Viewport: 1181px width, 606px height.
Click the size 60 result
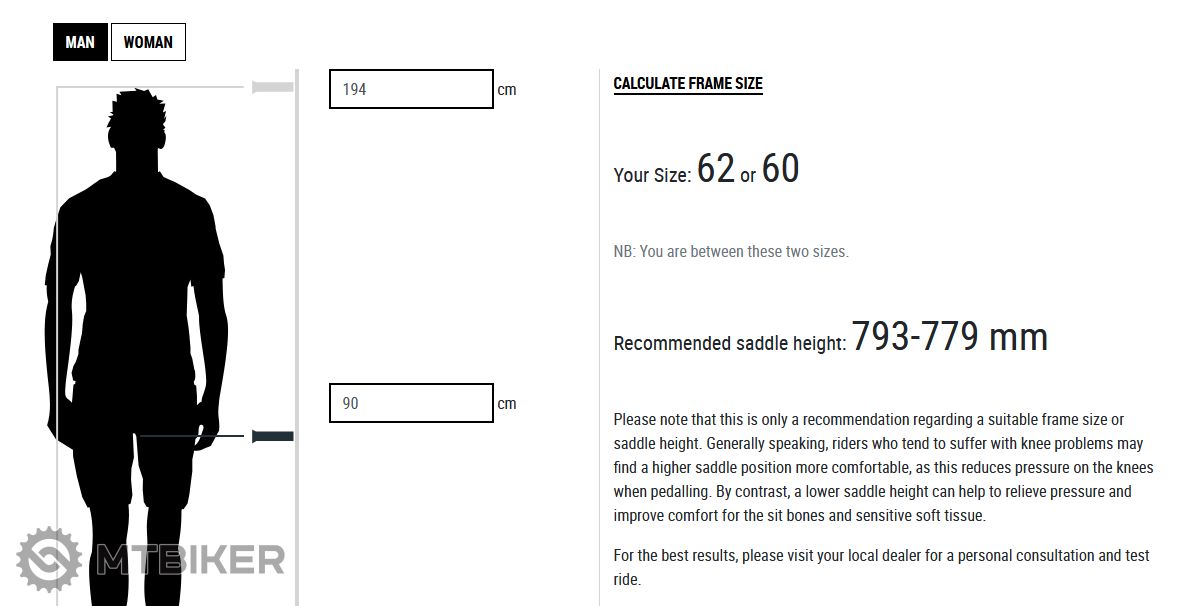point(780,169)
